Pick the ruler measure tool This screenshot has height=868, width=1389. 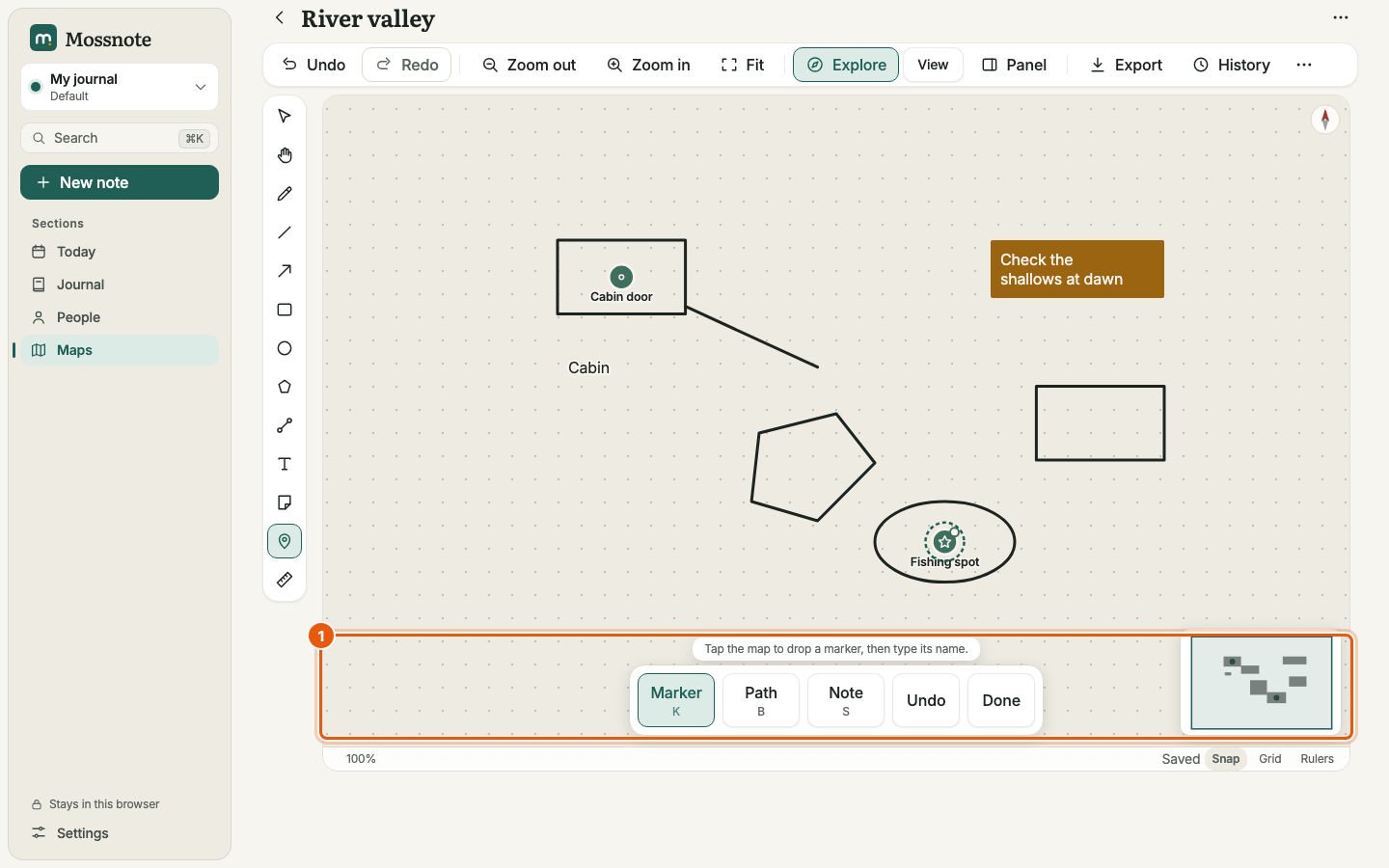285,580
